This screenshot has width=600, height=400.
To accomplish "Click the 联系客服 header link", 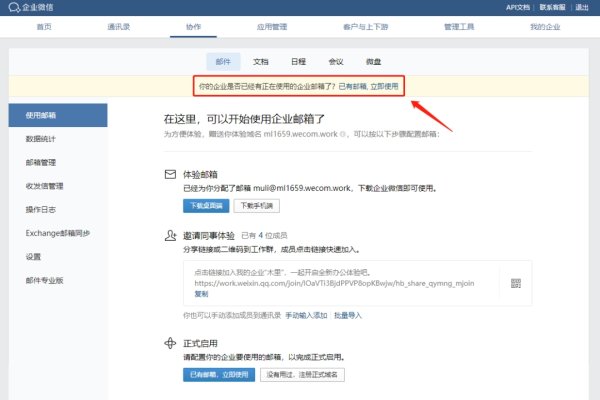I will click(552, 7).
